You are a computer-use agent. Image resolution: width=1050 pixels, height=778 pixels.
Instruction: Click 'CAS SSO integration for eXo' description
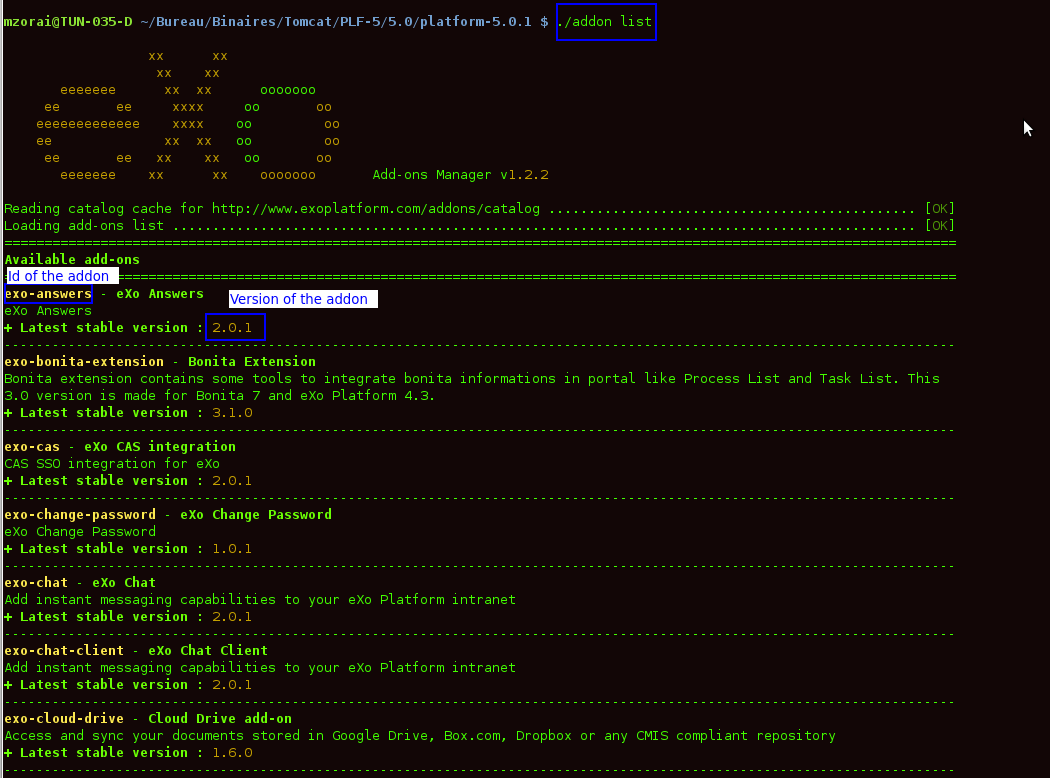click(112, 463)
